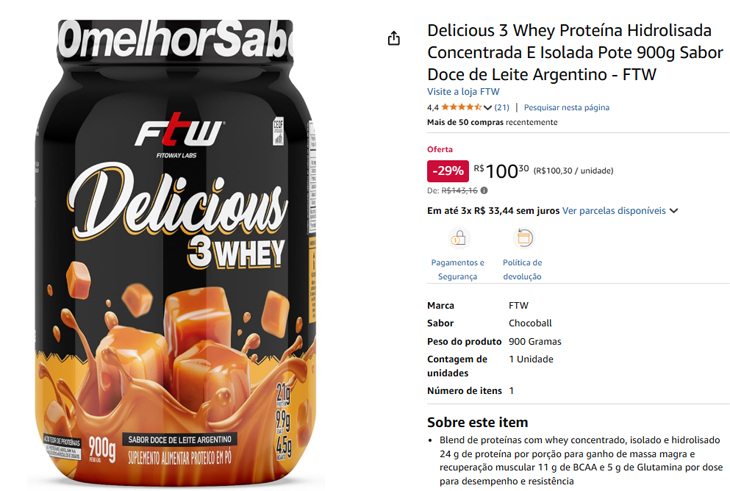Viewport: 730px width, 491px height.
Task: Click Pesquisar nesta página link
Action: 567,108
